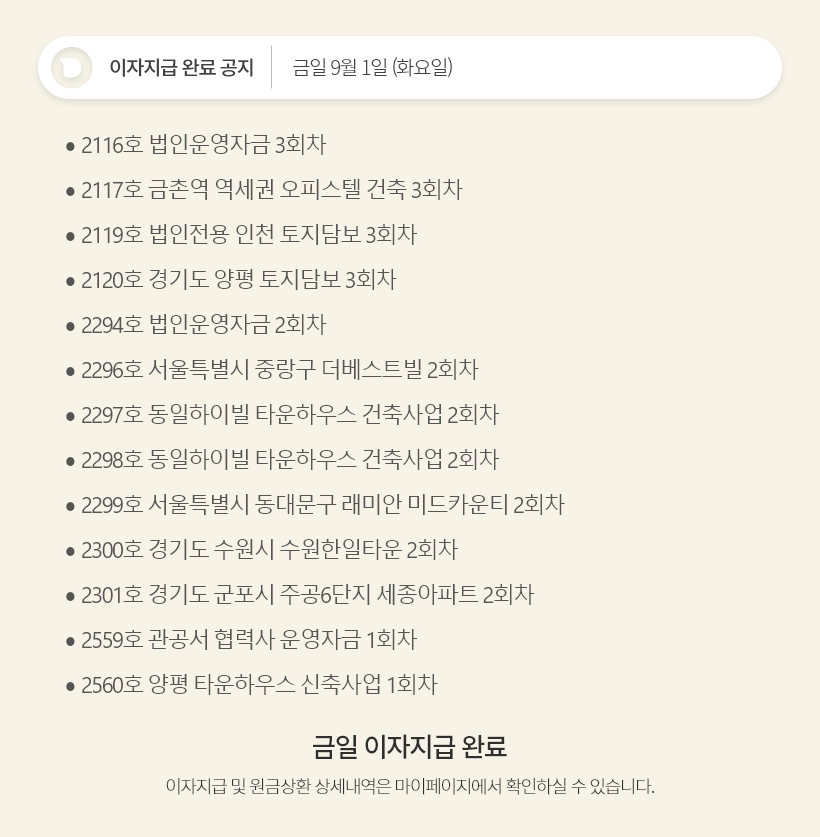Open 2296호 서울특별시 중랑구 더베스트빌 entry

[279, 370]
